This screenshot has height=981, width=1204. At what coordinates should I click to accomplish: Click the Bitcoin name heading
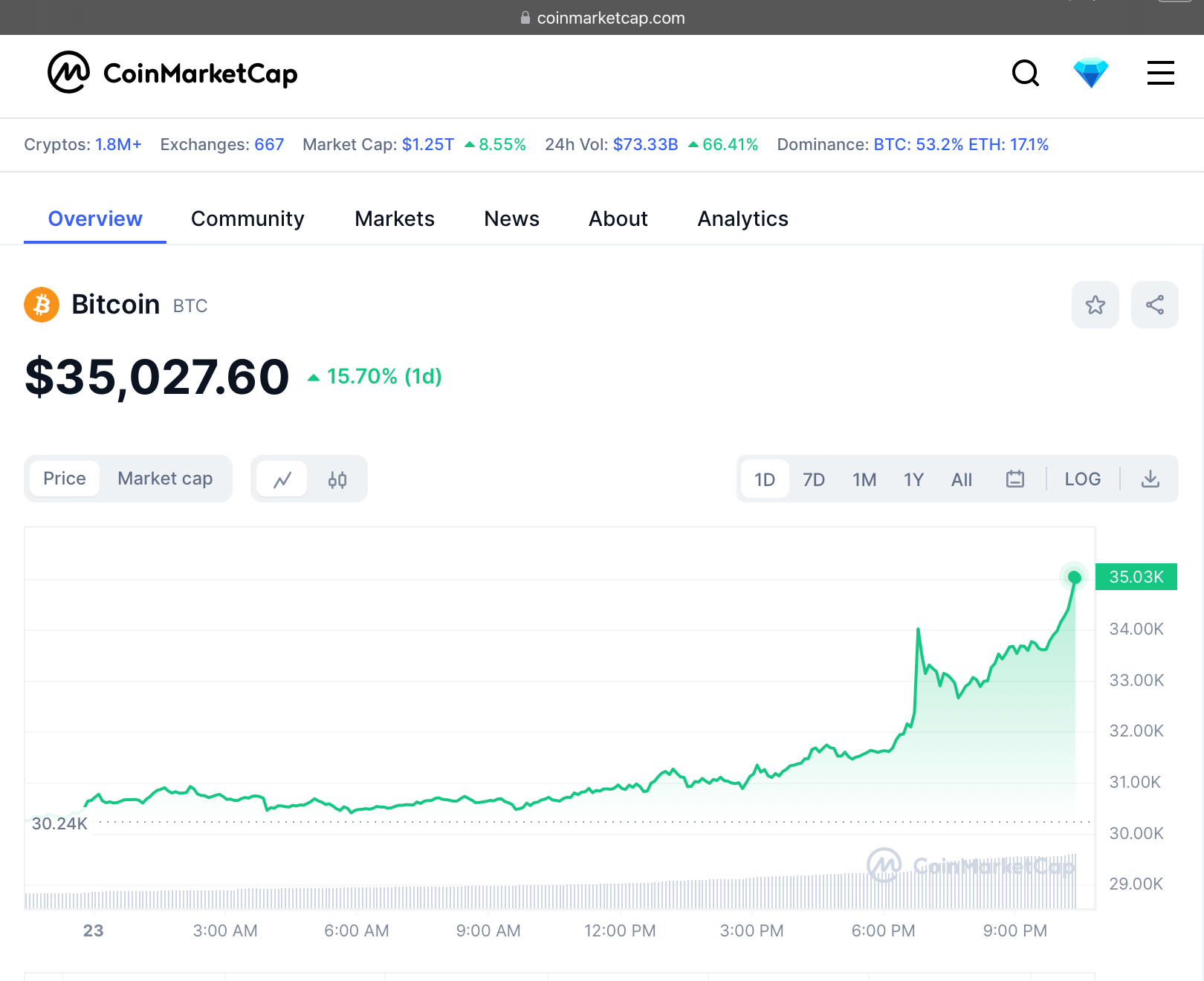coord(115,305)
